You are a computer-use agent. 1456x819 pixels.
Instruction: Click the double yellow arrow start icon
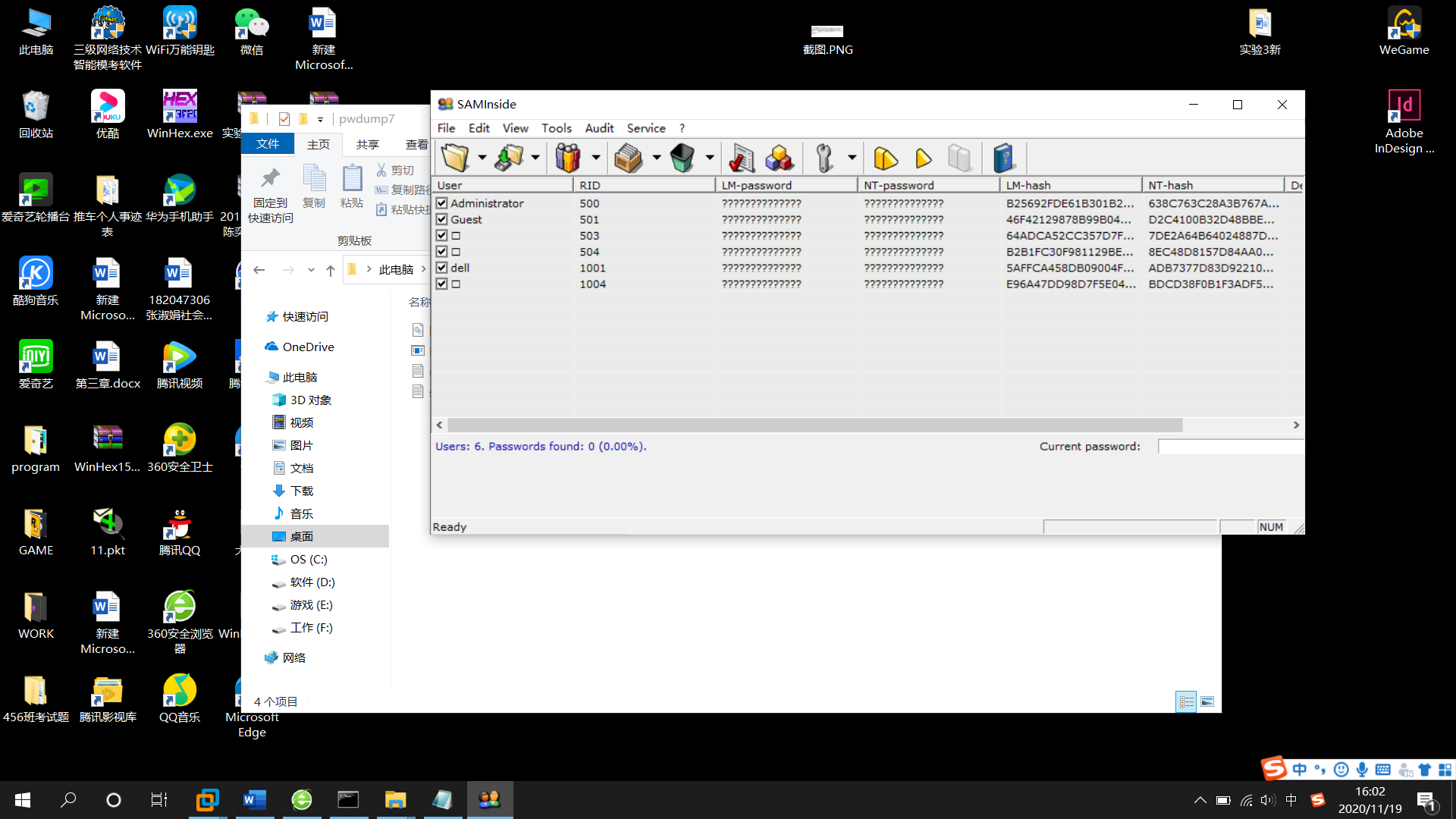click(x=885, y=158)
